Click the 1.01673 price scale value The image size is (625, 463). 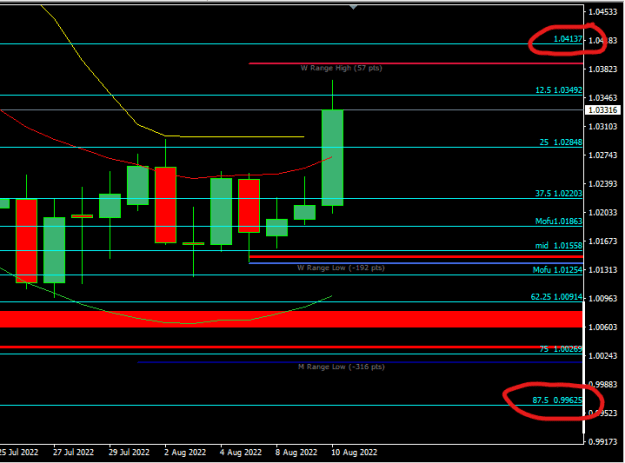(x=603, y=241)
